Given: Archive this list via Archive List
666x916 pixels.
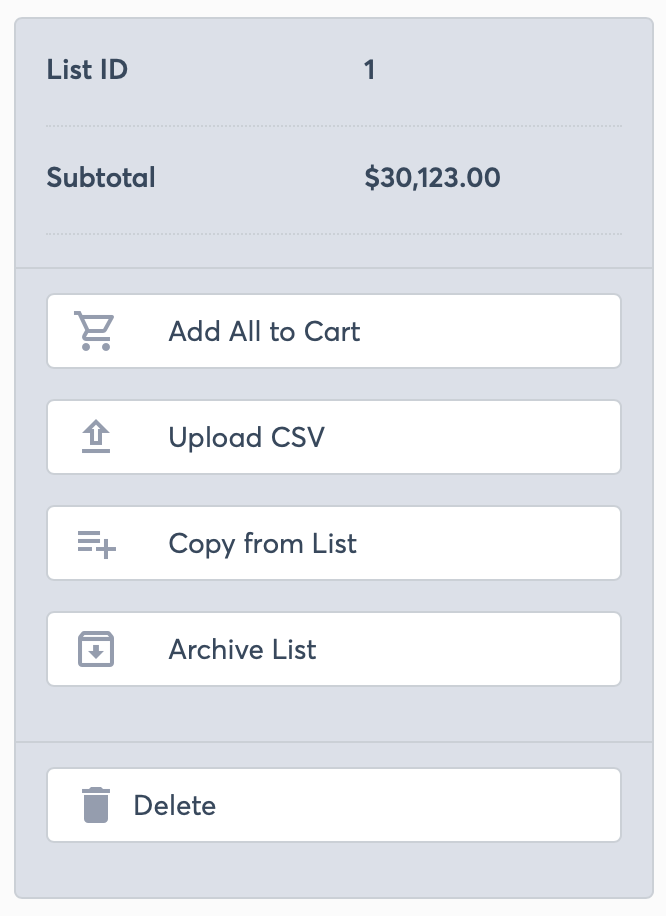Looking at the screenshot, I should (334, 649).
